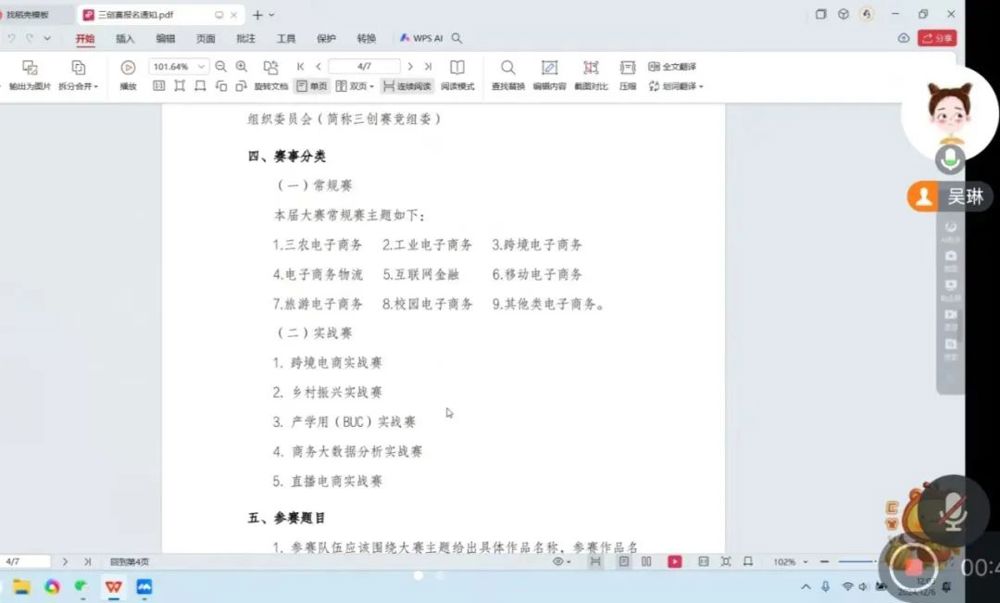Click the zoom out magnifier icon
Screen dimensions: 1000x603
(221, 66)
